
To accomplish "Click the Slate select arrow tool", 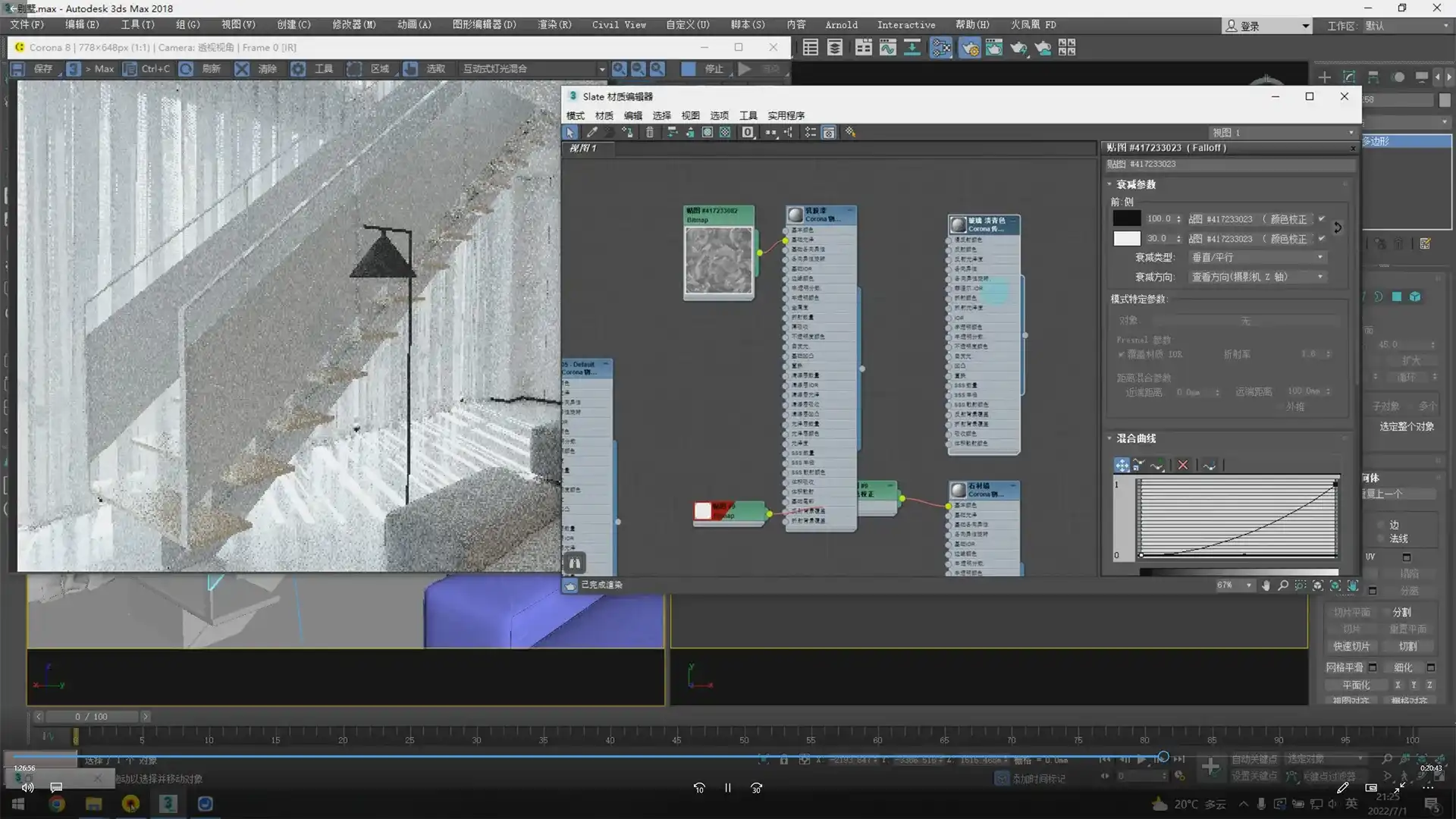I will pyautogui.click(x=570, y=132).
